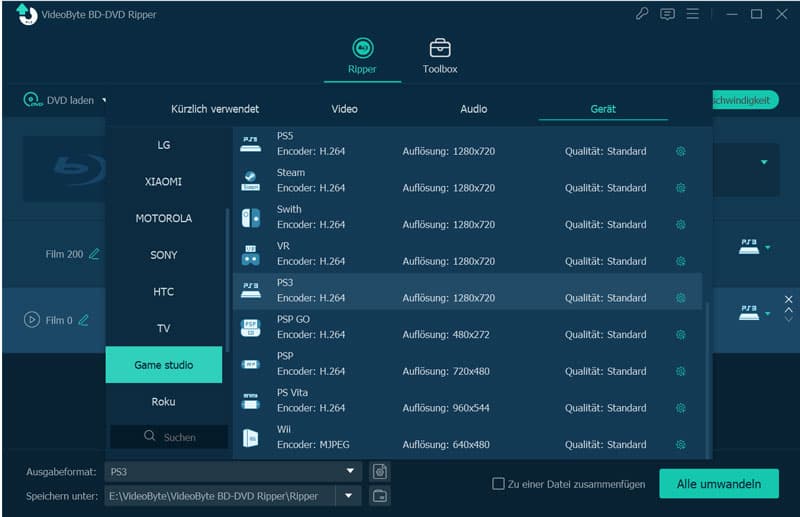Select the Game studio category
The width and height of the screenshot is (800, 517).
tap(164, 365)
